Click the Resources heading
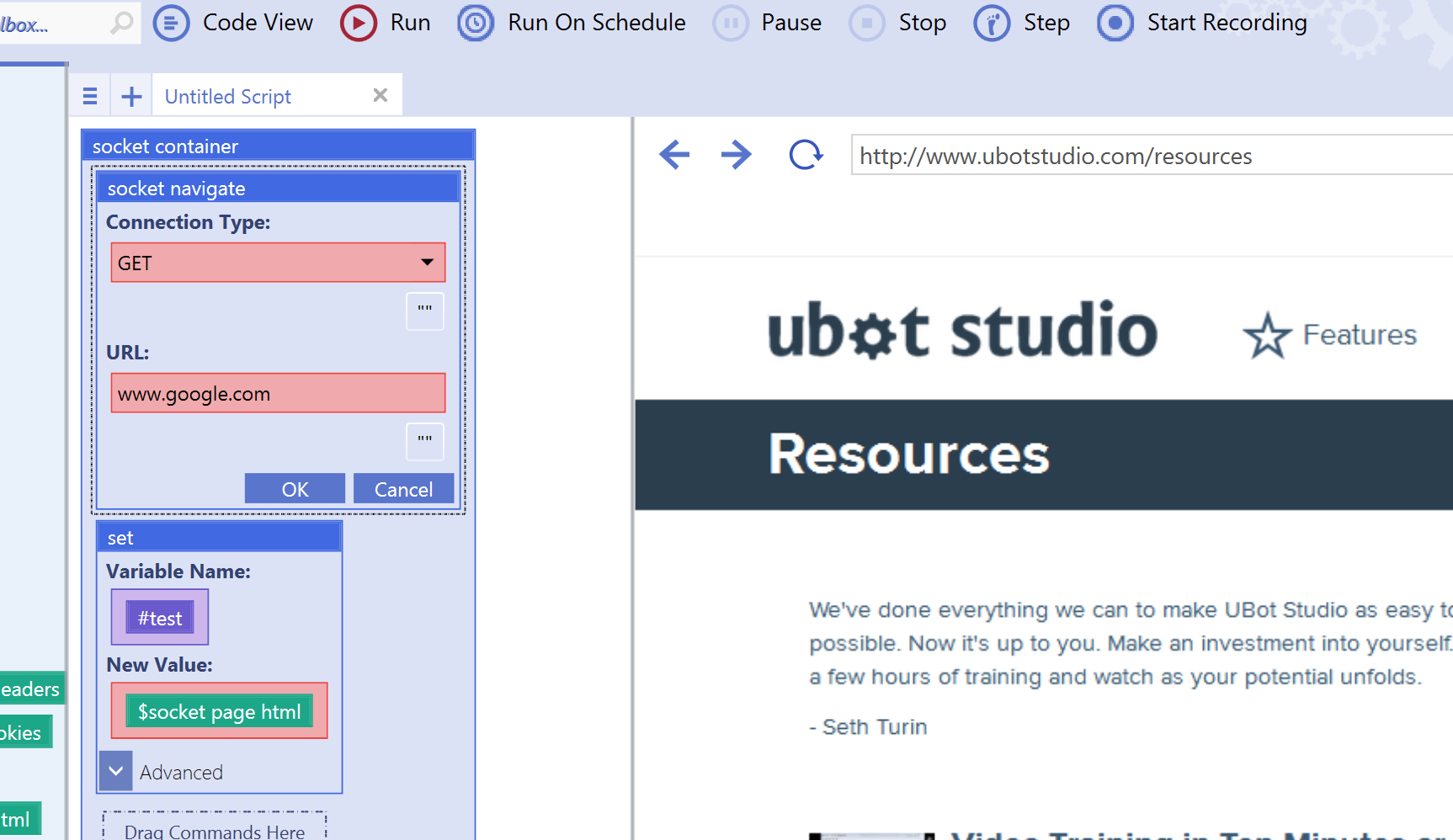Image resolution: width=1453 pixels, height=840 pixels. click(909, 455)
